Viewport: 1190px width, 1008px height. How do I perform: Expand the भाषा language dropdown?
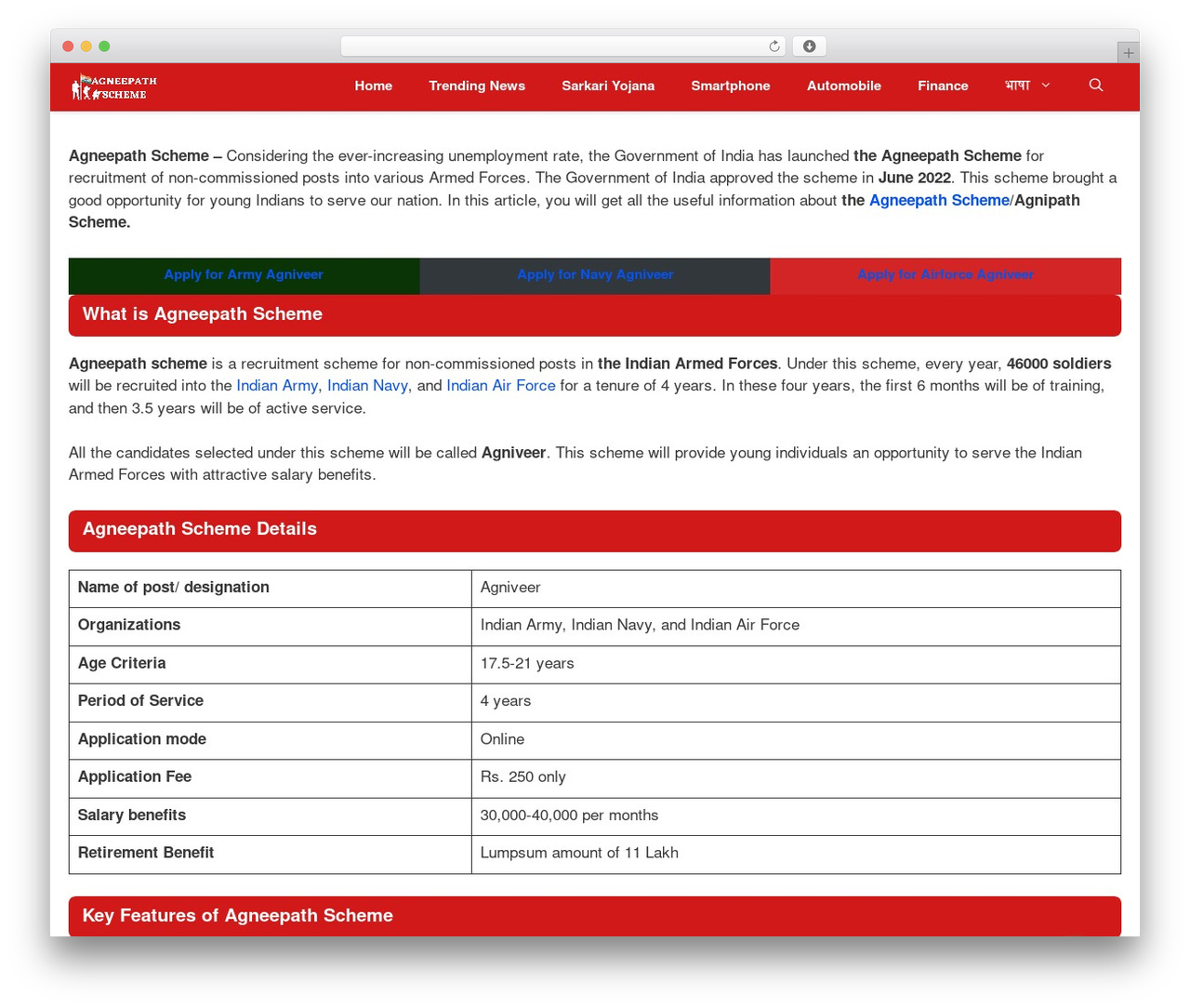[x=1027, y=86]
